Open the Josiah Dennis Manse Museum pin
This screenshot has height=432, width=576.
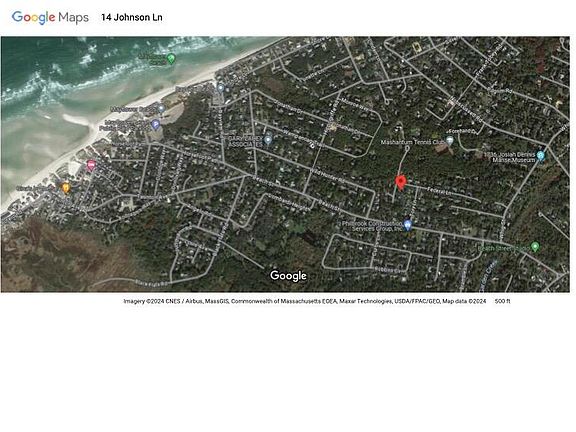[x=540, y=156]
